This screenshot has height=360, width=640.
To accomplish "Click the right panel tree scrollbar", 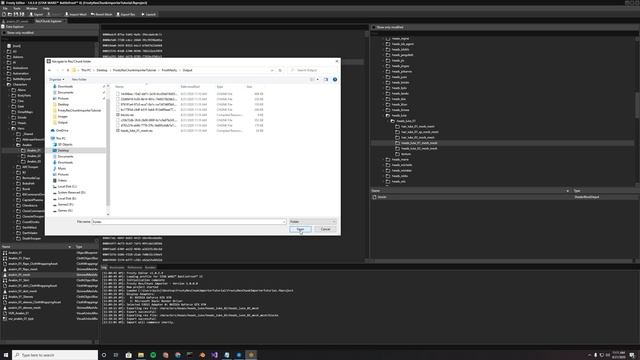I will (x=638, y=105).
